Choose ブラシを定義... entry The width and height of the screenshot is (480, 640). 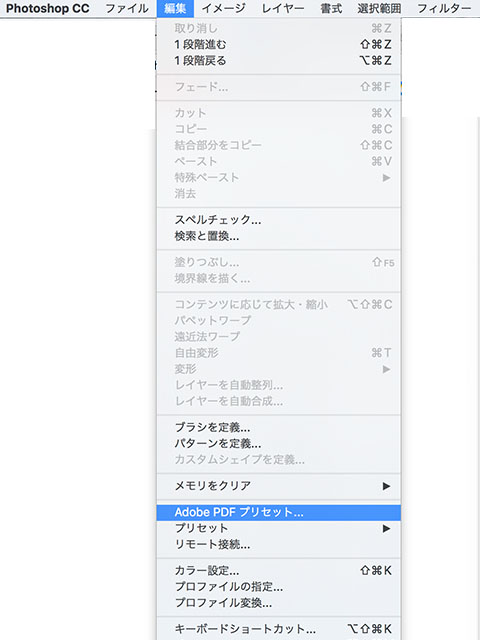279,427
